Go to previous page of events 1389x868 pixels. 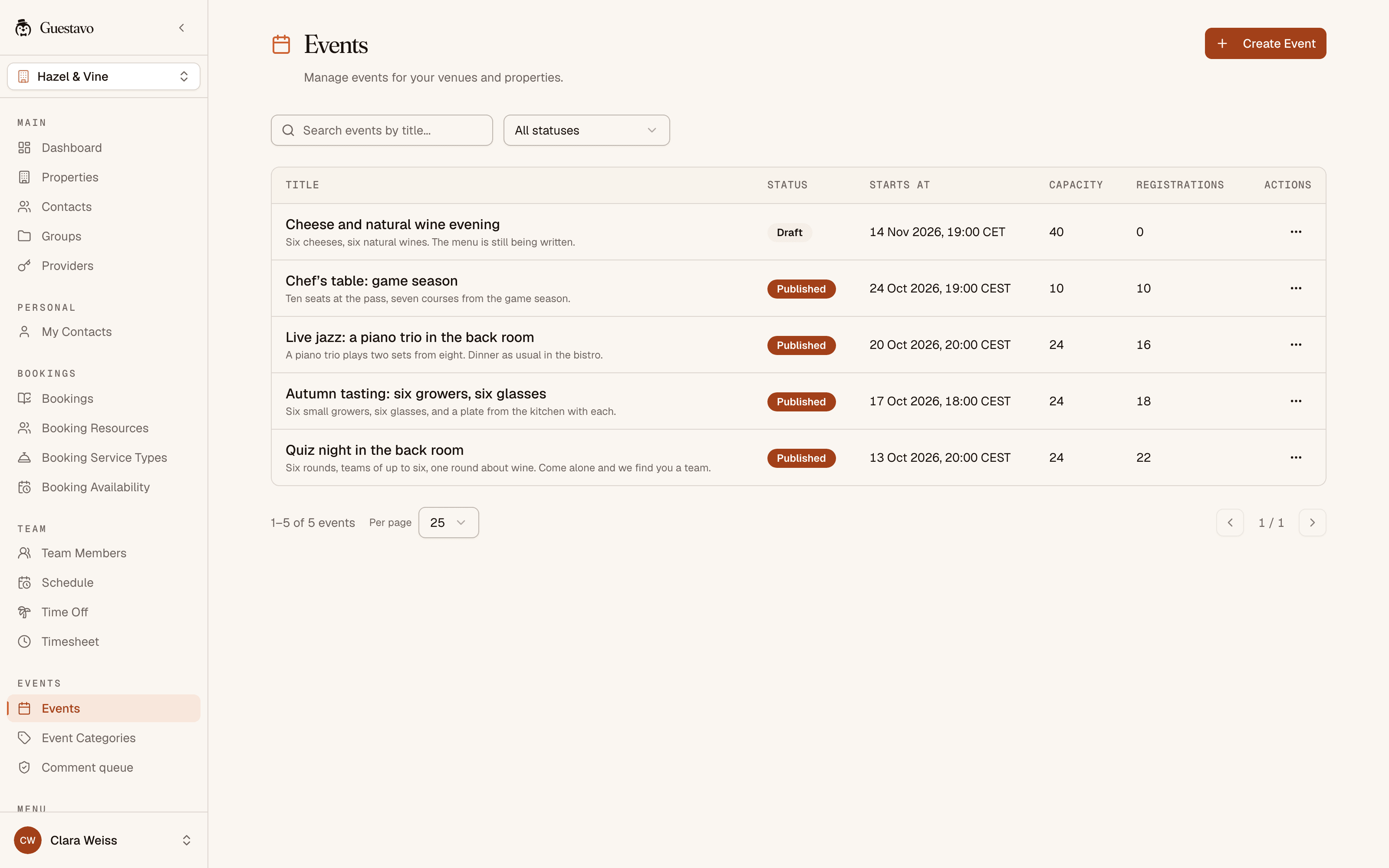1229,523
